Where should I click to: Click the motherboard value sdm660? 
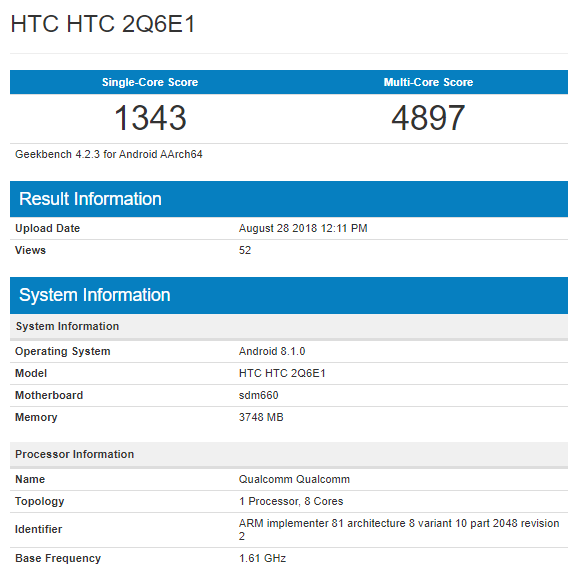[258, 395]
